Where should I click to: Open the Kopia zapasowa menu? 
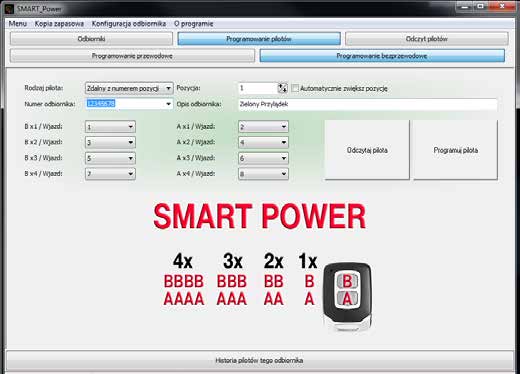click(59, 24)
